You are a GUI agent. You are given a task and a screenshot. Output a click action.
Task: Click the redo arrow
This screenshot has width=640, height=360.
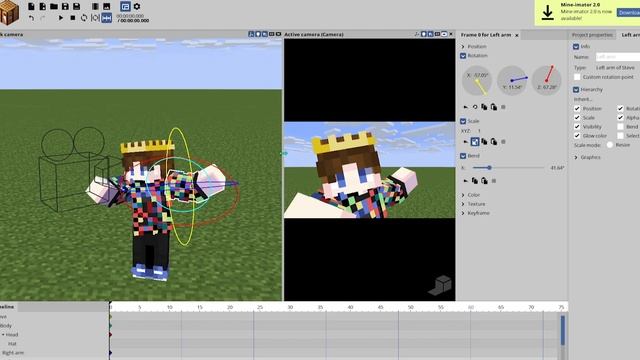click(43, 18)
